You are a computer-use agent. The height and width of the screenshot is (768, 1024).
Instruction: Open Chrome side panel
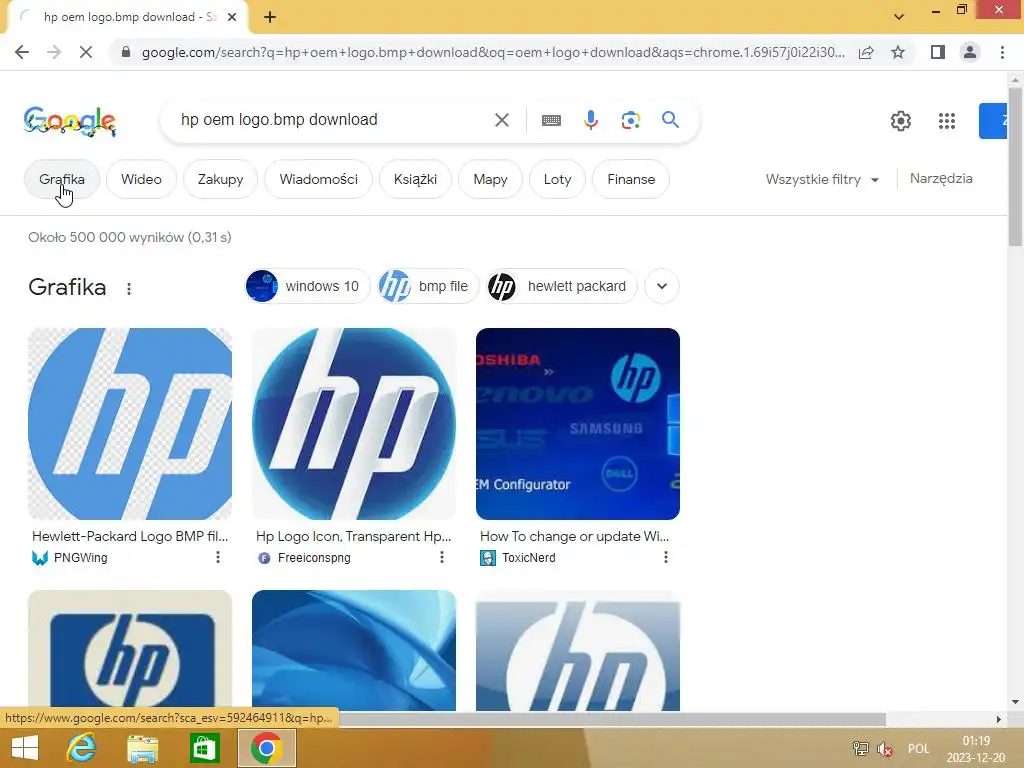tap(938, 52)
